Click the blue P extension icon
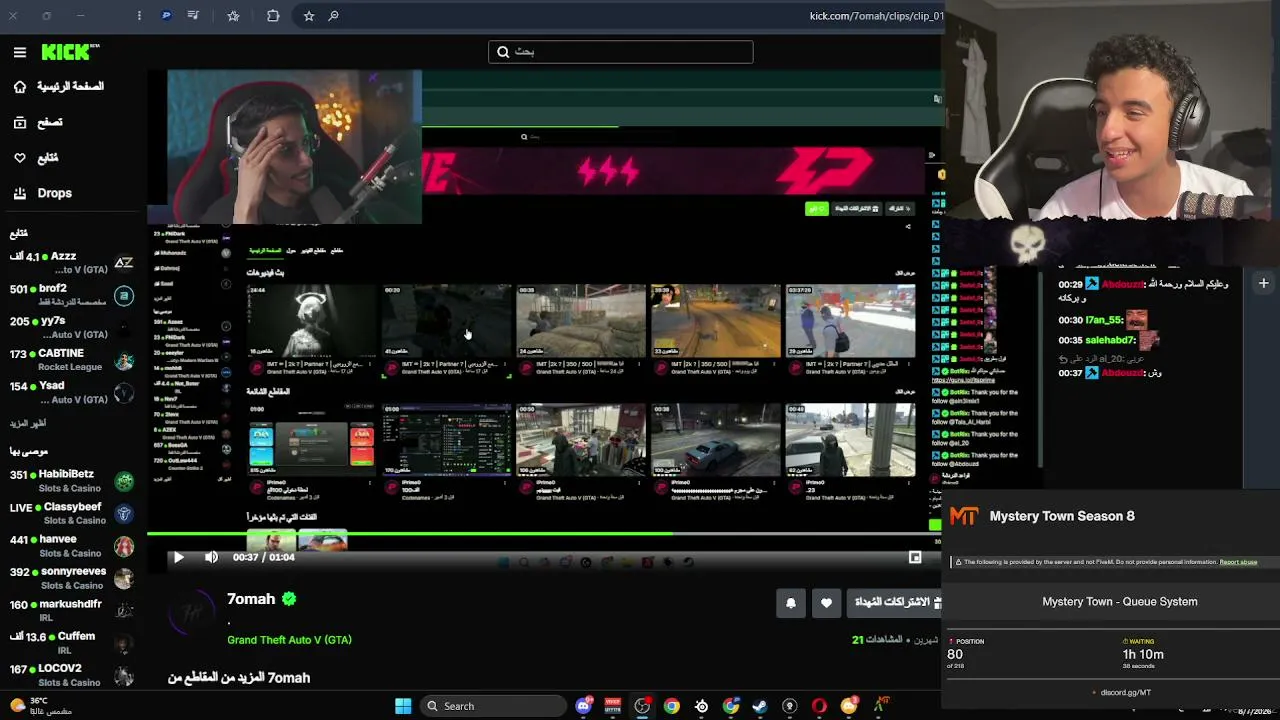Screen dimensions: 1280x720 click(166, 16)
